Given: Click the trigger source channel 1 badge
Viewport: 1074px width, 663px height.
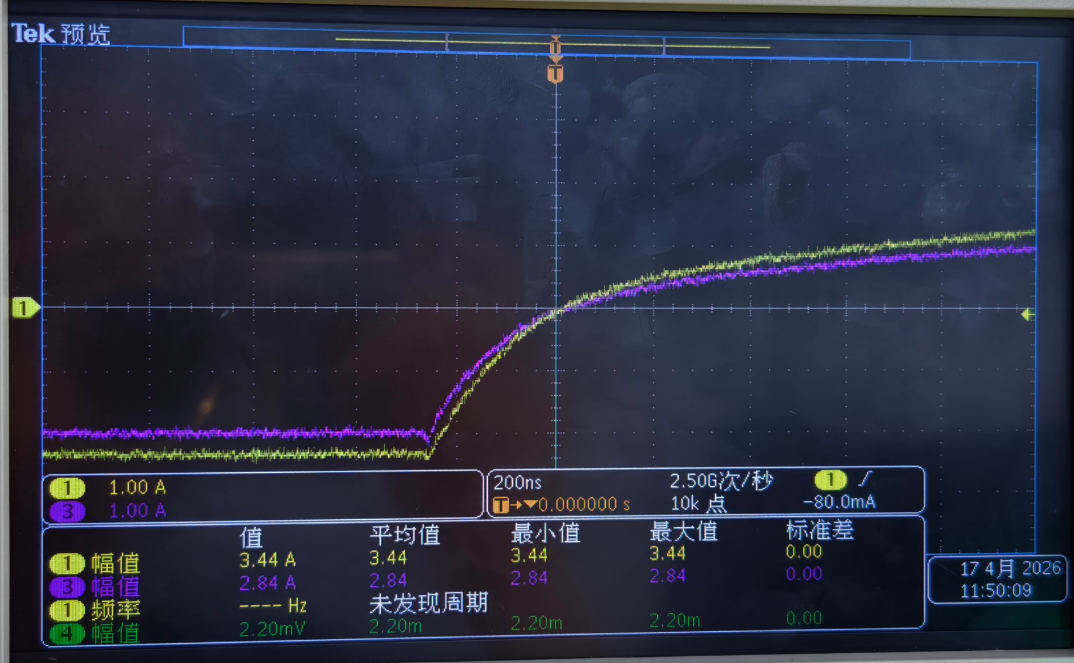Looking at the screenshot, I should click(x=831, y=480).
